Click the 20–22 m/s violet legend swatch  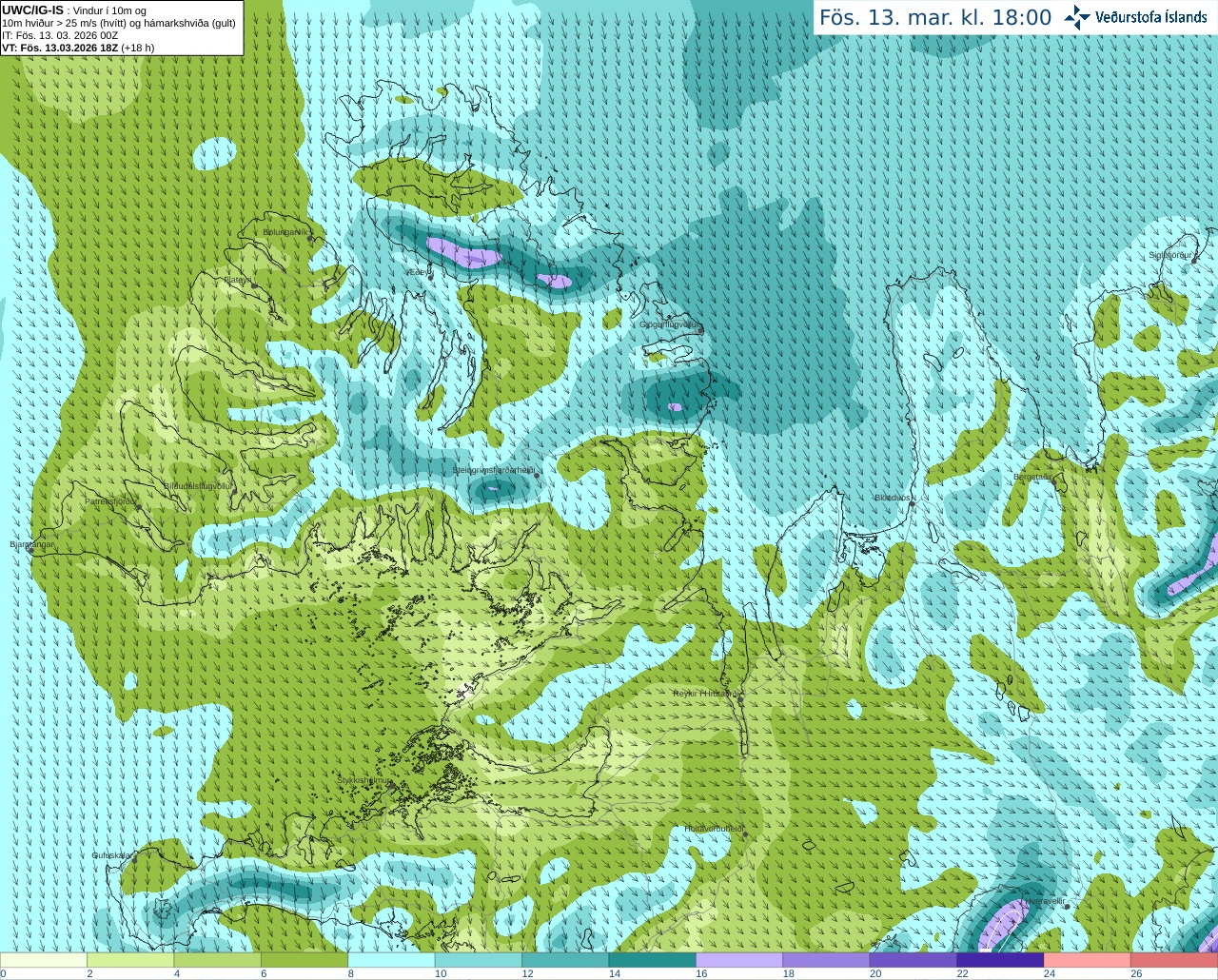913,960
